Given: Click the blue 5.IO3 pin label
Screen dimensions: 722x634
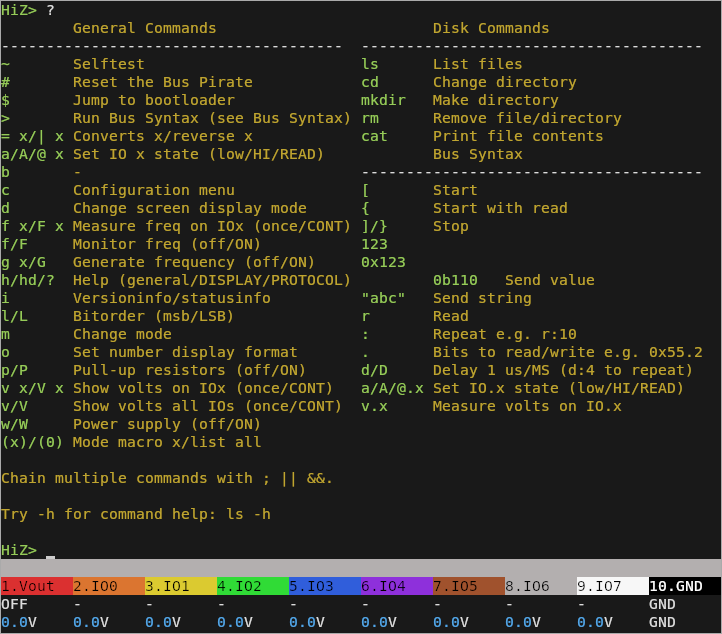Looking at the screenshot, I should pos(324,586).
